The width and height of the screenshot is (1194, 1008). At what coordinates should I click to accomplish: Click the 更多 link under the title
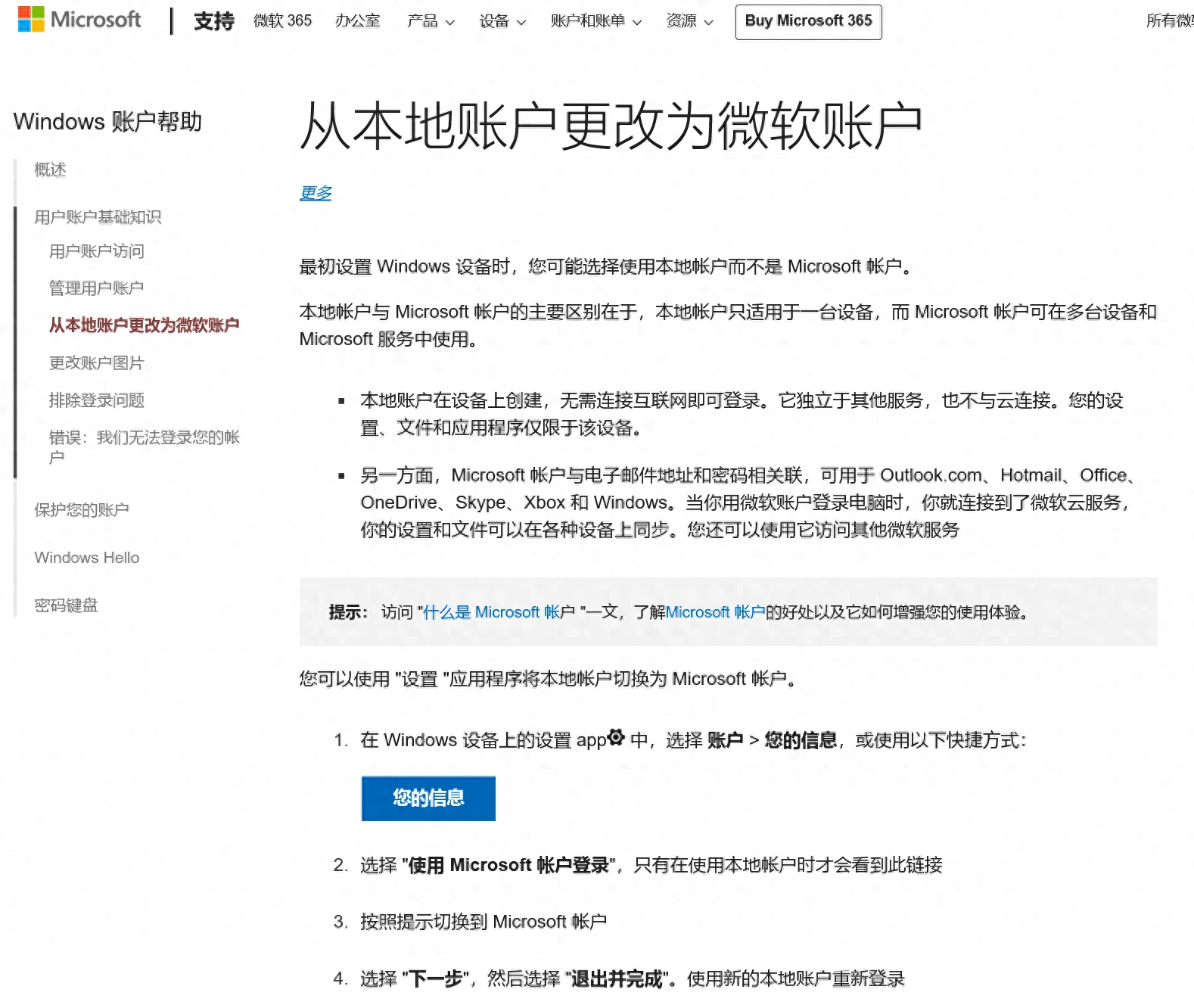[316, 193]
